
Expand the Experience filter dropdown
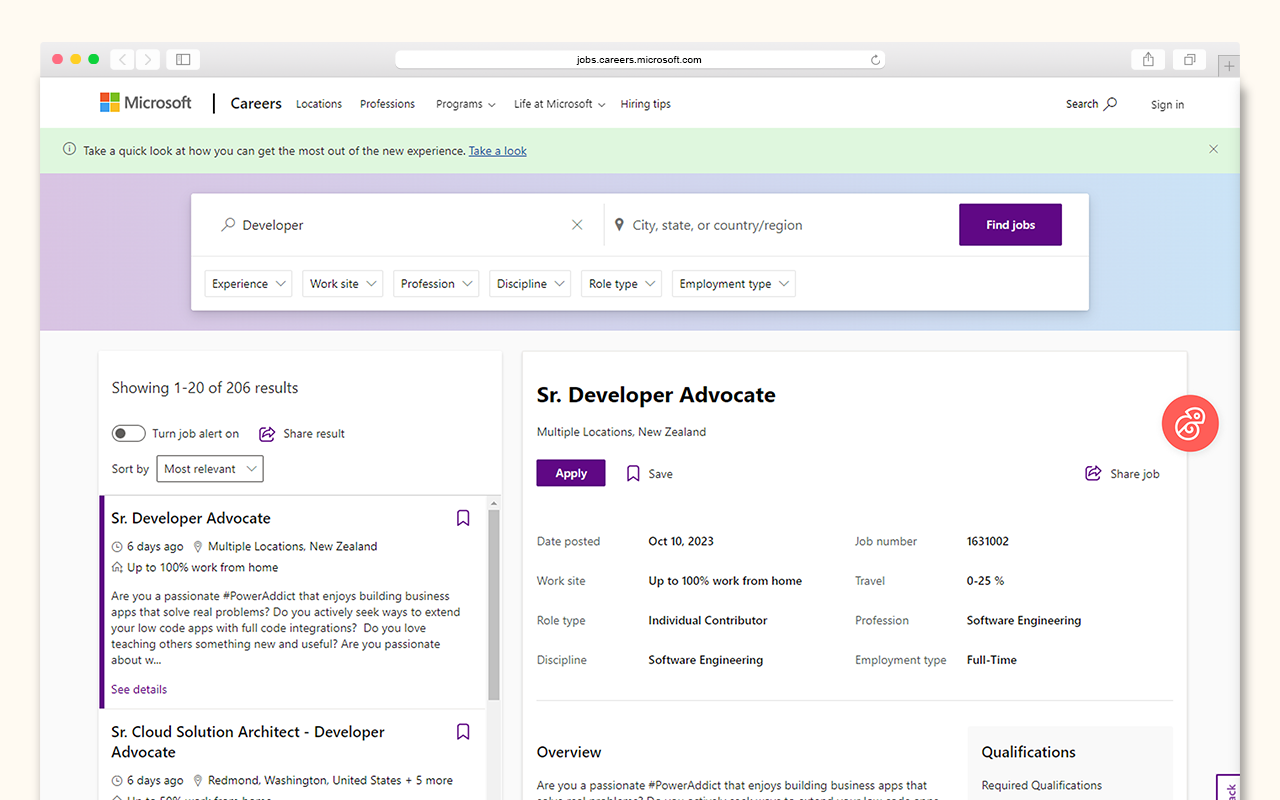(249, 284)
